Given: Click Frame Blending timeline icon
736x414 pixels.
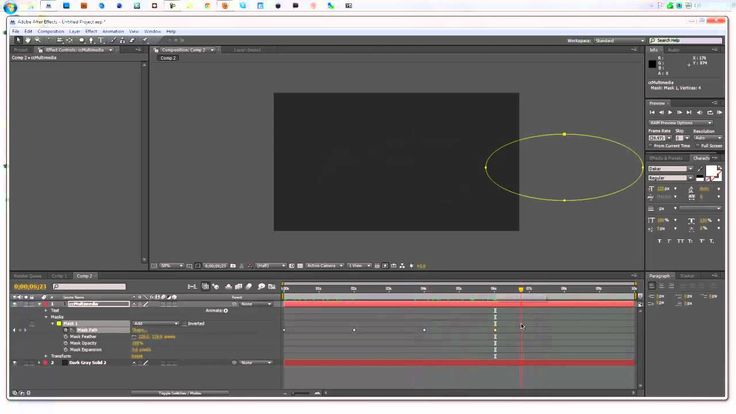Looking at the screenshot, I should coord(238,286).
